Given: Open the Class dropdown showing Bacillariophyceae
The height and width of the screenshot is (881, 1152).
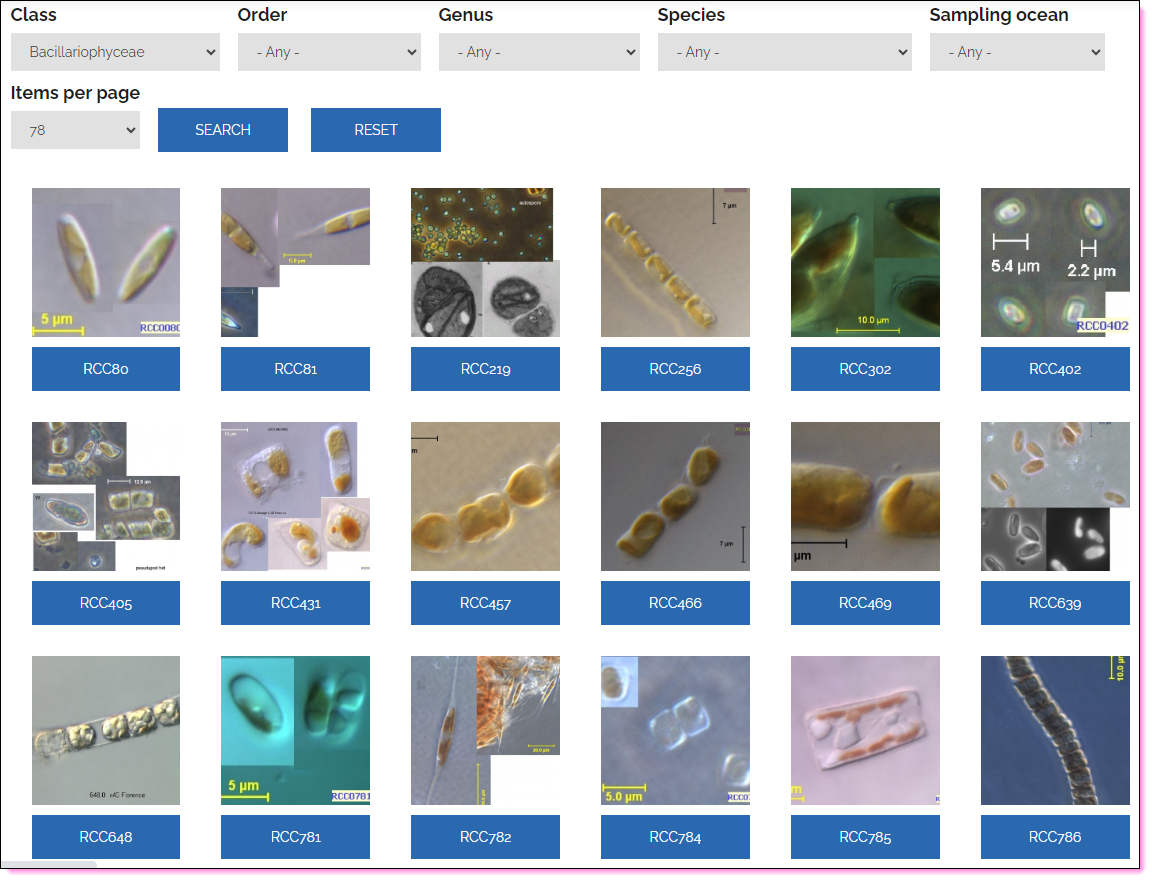Looking at the screenshot, I should click(115, 52).
